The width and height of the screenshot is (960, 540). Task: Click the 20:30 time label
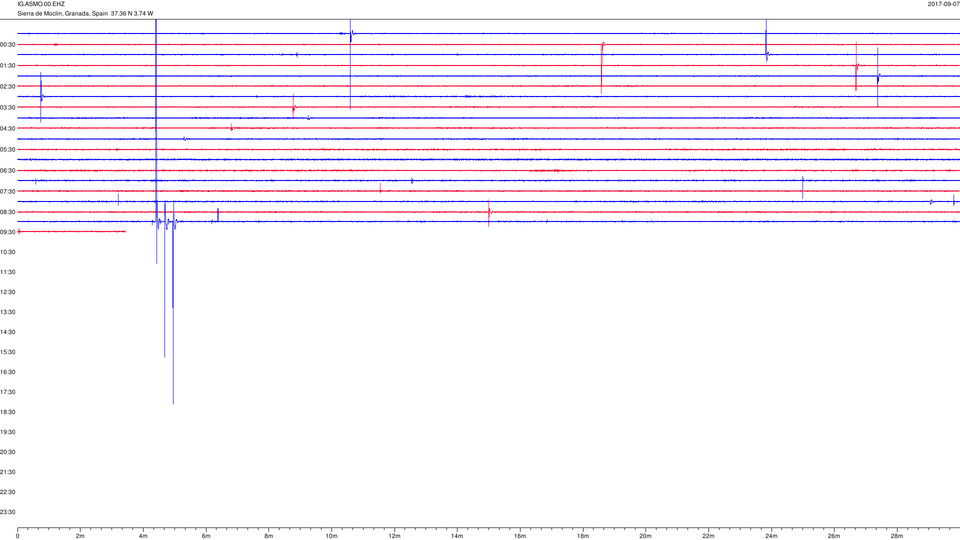click(7, 452)
